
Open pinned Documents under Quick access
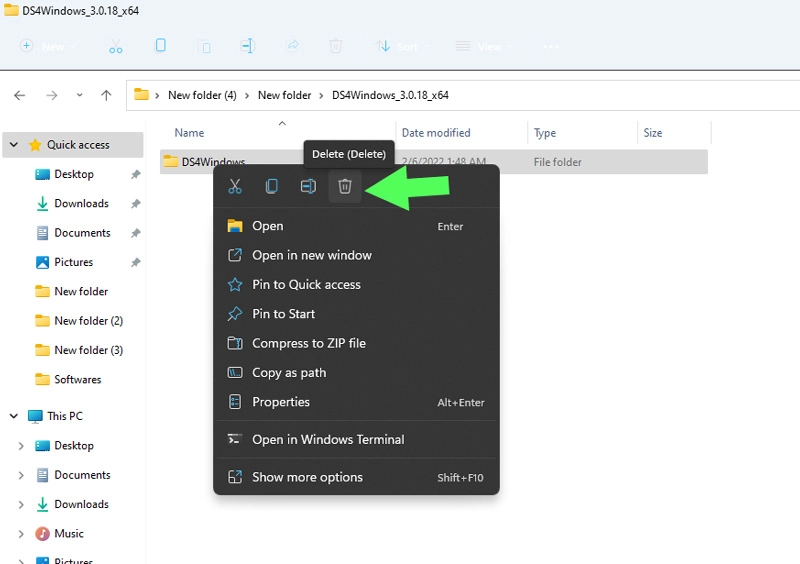[x=82, y=233]
